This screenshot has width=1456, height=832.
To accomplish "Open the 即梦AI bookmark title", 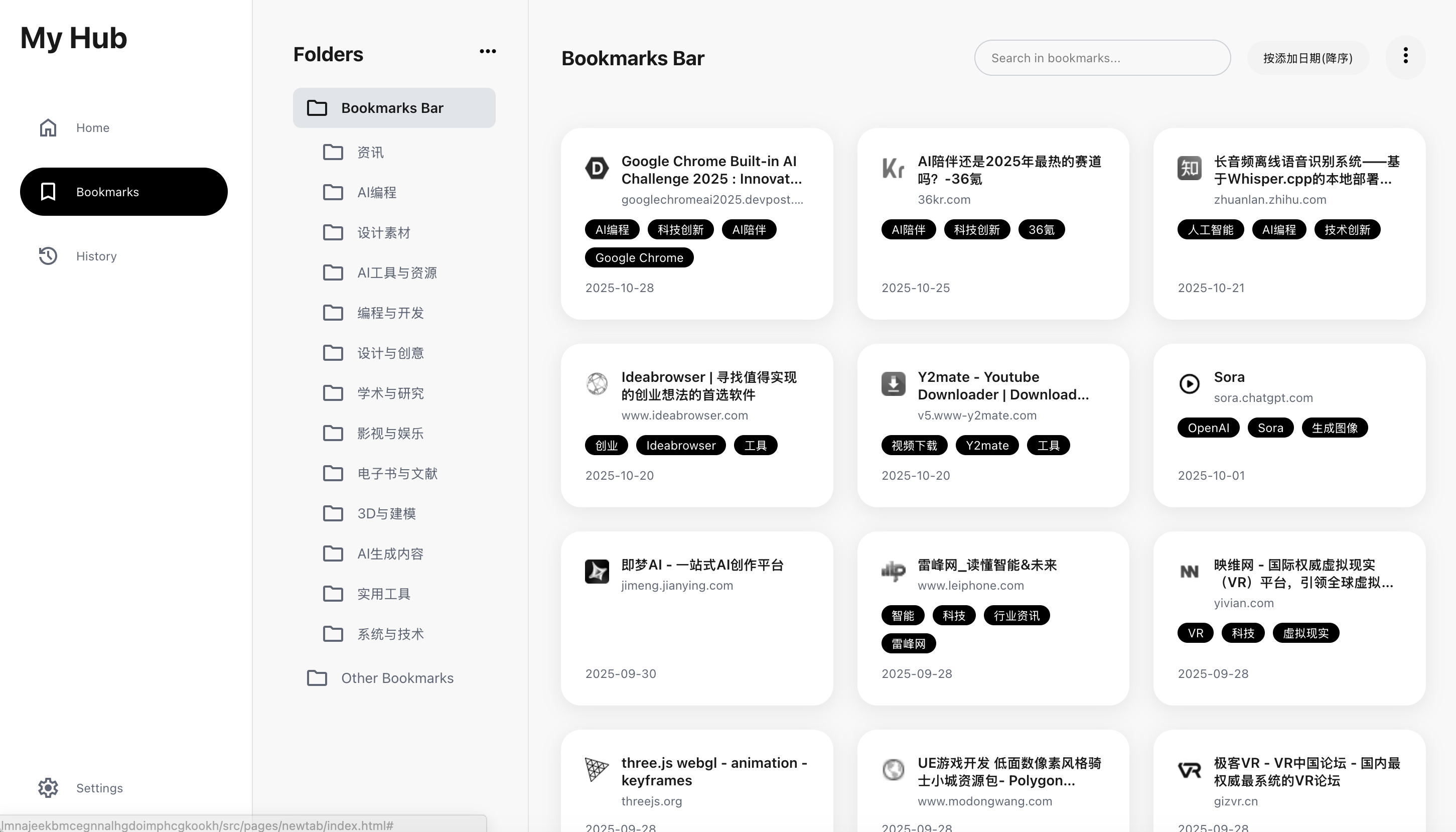I will tap(702, 565).
